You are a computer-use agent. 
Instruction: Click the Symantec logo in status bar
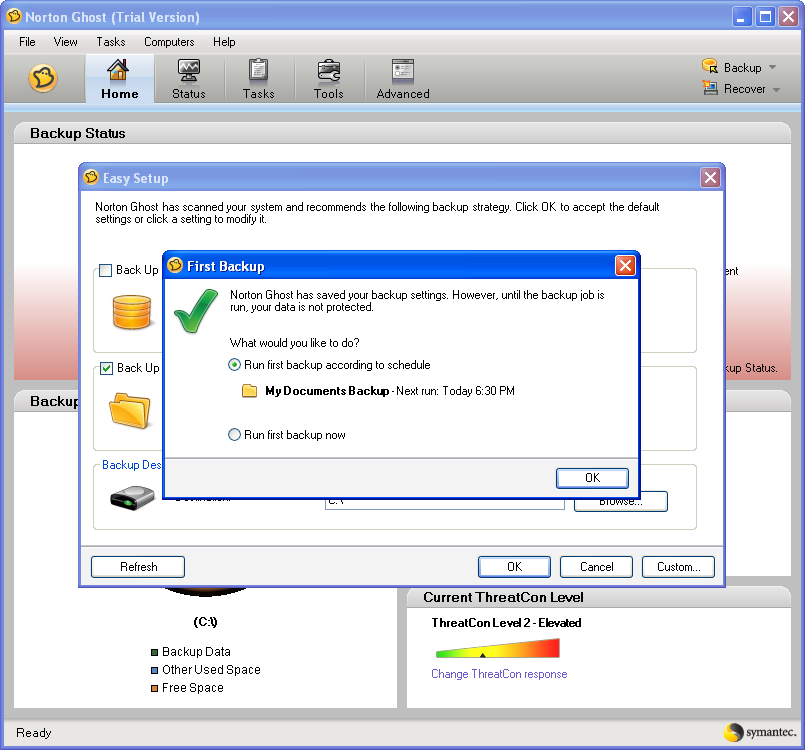pyautogui.click(x=760, y=732)
